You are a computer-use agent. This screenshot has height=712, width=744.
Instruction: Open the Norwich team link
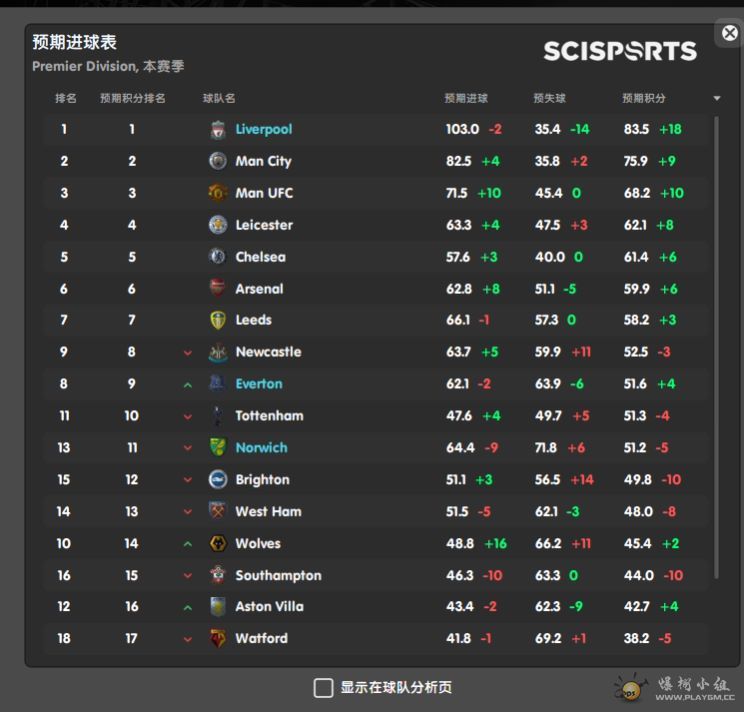click(x=261, y=448)
